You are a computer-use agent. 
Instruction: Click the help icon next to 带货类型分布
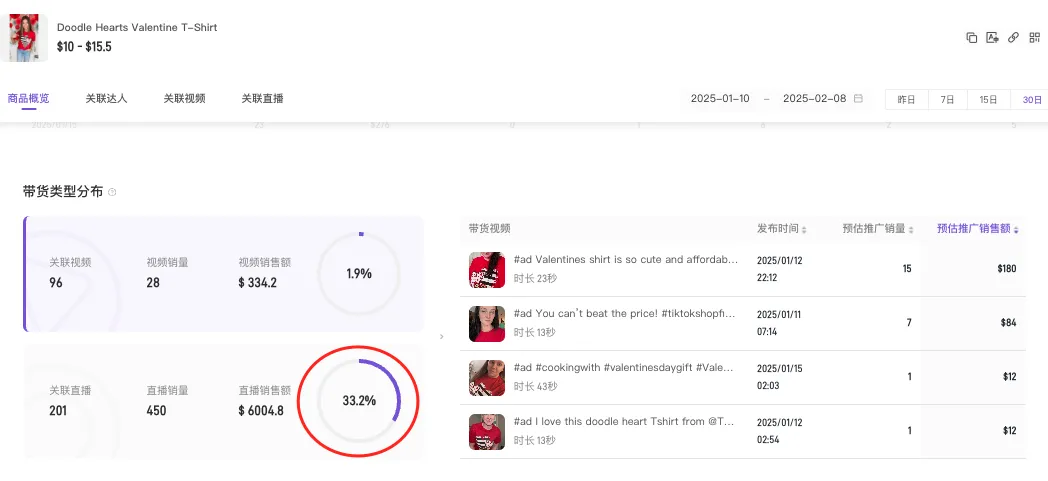(112, 192)
